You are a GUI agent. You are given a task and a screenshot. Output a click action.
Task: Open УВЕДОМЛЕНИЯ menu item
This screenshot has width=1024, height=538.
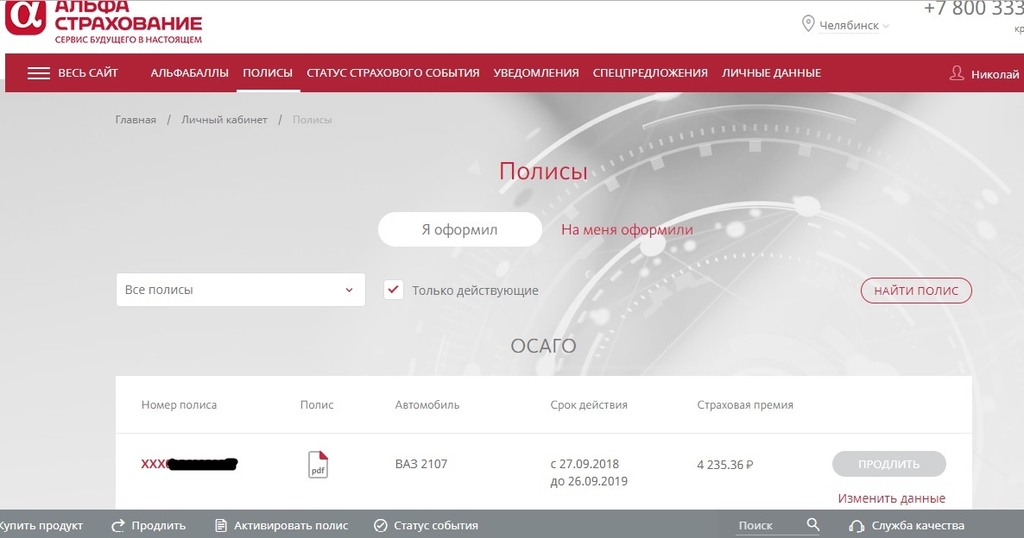click(x=536, y=73)
